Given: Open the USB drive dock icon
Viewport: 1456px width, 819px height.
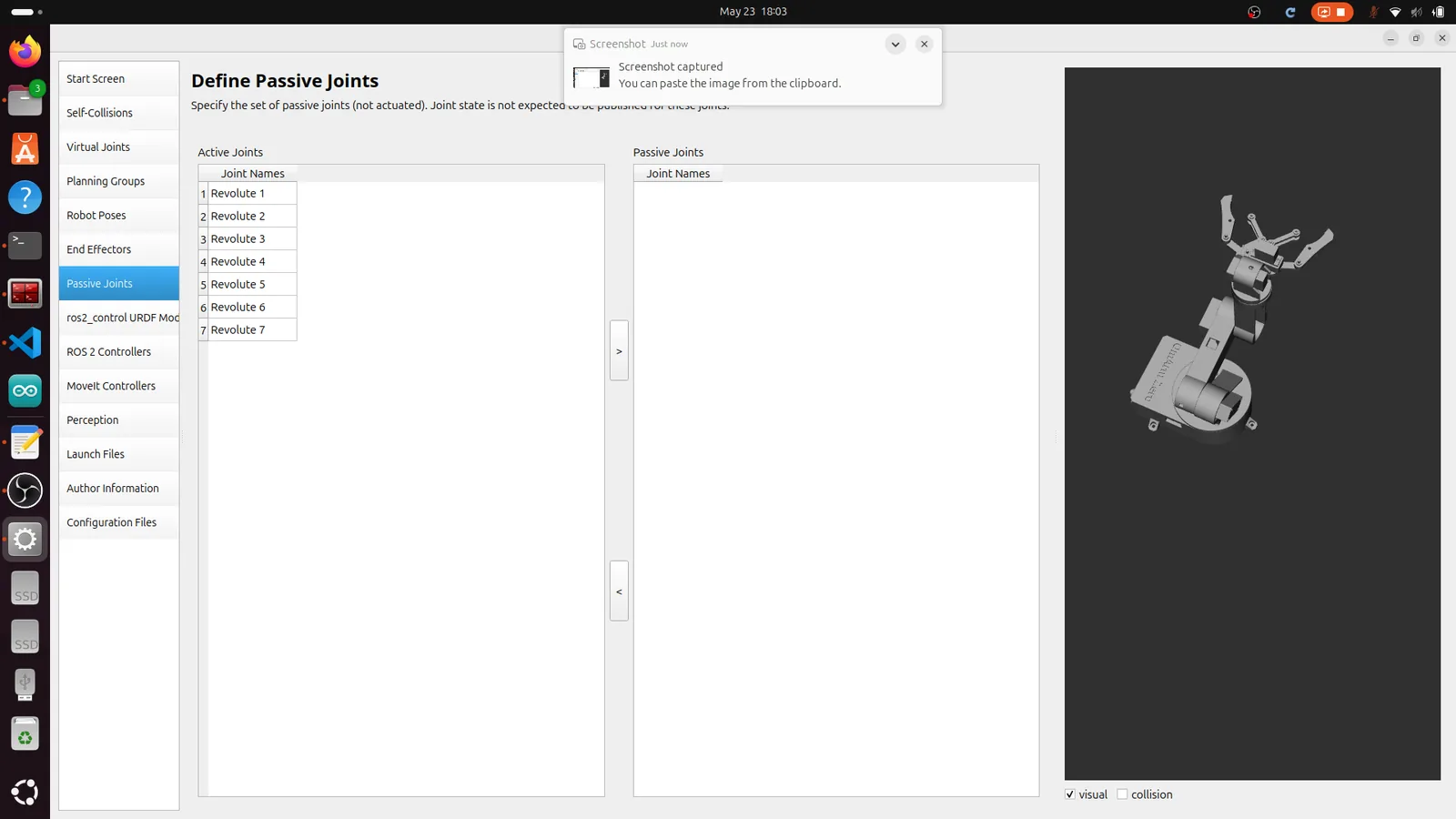Looking at the screenshot, I should coord(25,684).
